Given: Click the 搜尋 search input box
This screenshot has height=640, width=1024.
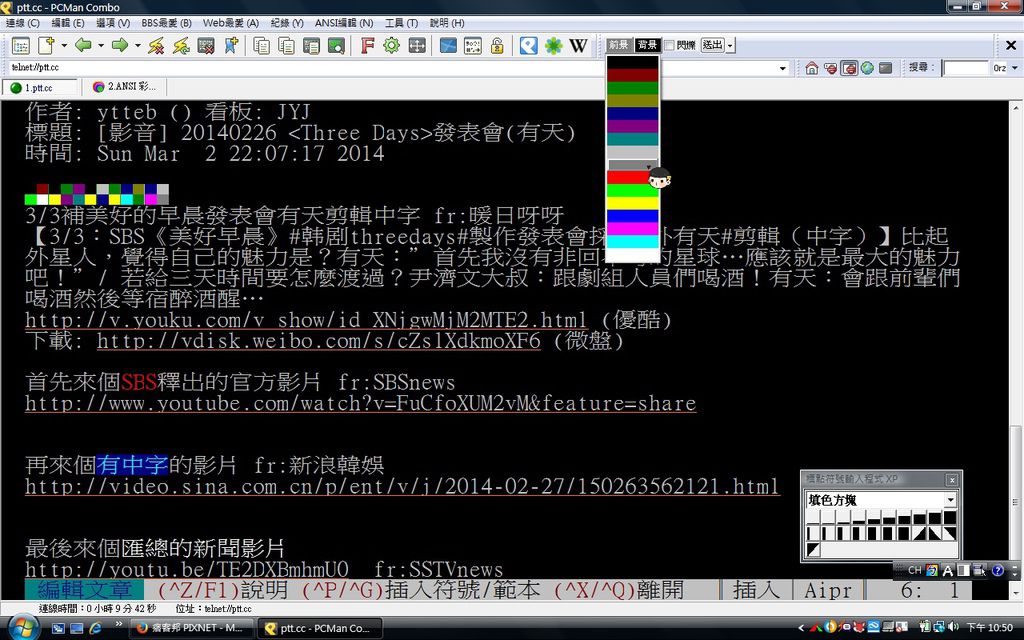Looking at the screenshot, I should coord(965,68).
